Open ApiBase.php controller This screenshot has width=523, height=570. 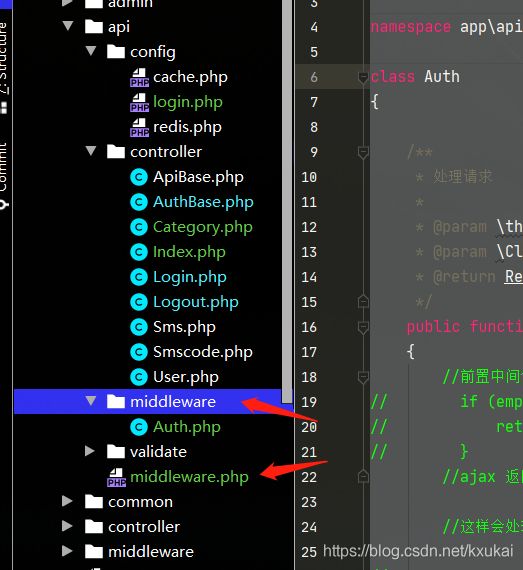[x=198, y=177]
